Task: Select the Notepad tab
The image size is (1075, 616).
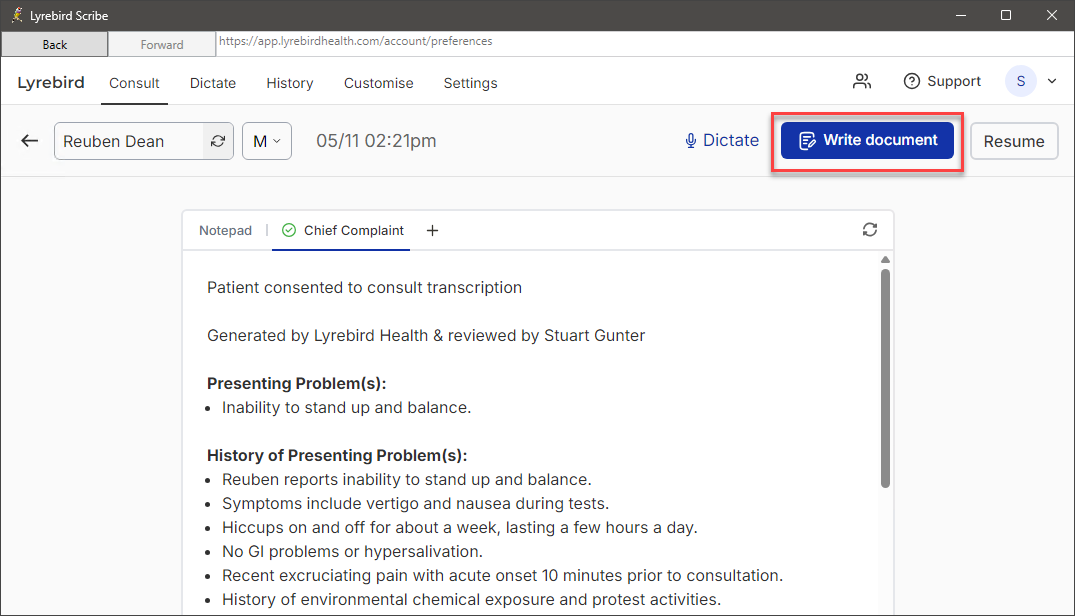Action: click(x=225, y=231)
